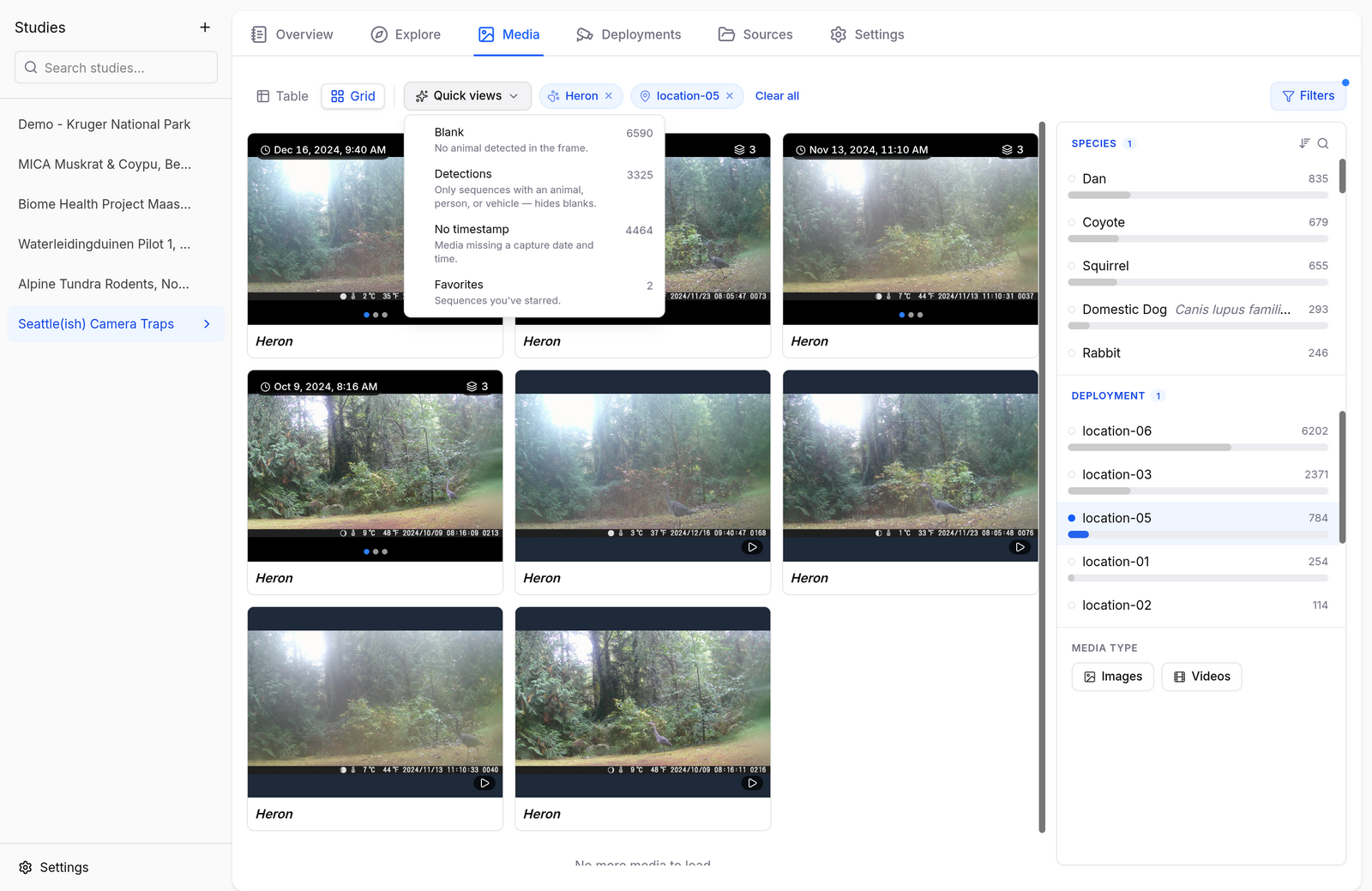
Task: Toggle the Videos media type
Action: [1201, 677]
